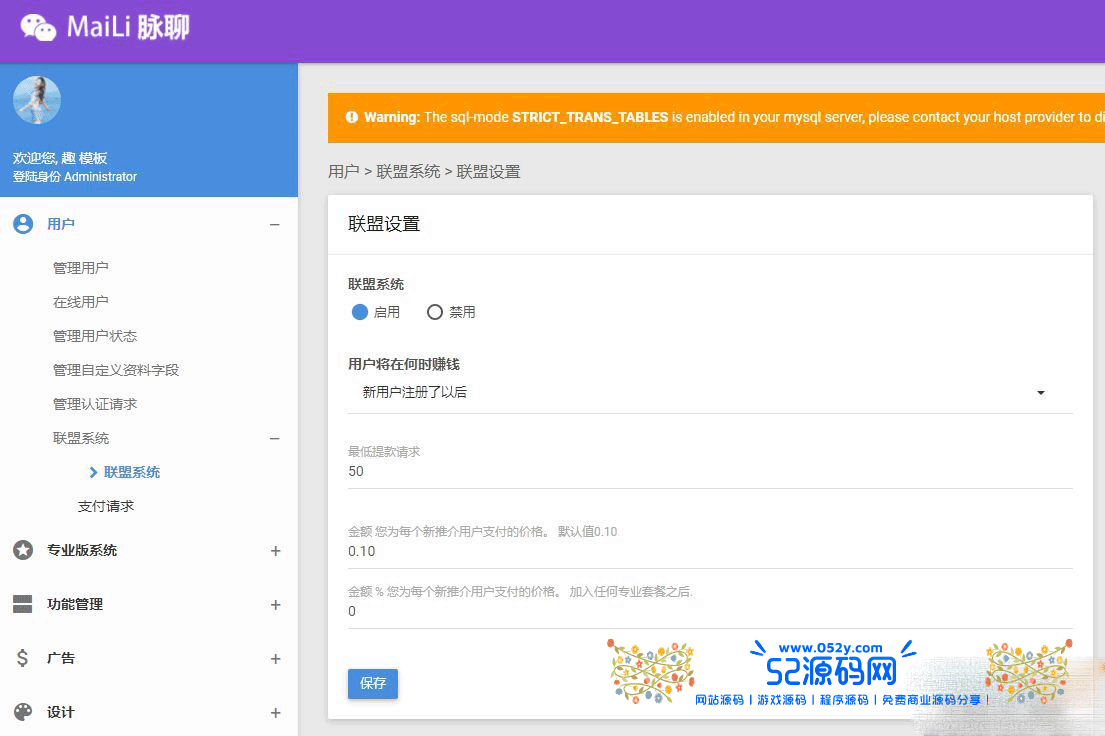Click the user avatar photo
The width and height of the screenshot is (1105, 736).
tap(37, 101)
